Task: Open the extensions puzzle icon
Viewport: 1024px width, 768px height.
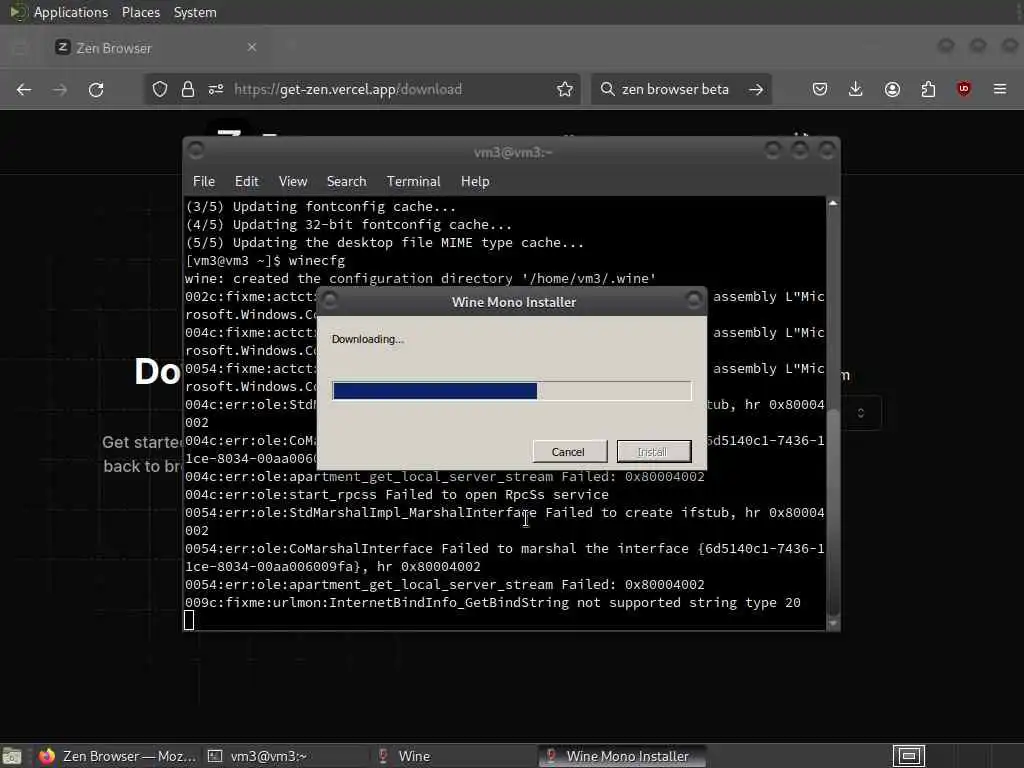Action: (x=928, y=89)
